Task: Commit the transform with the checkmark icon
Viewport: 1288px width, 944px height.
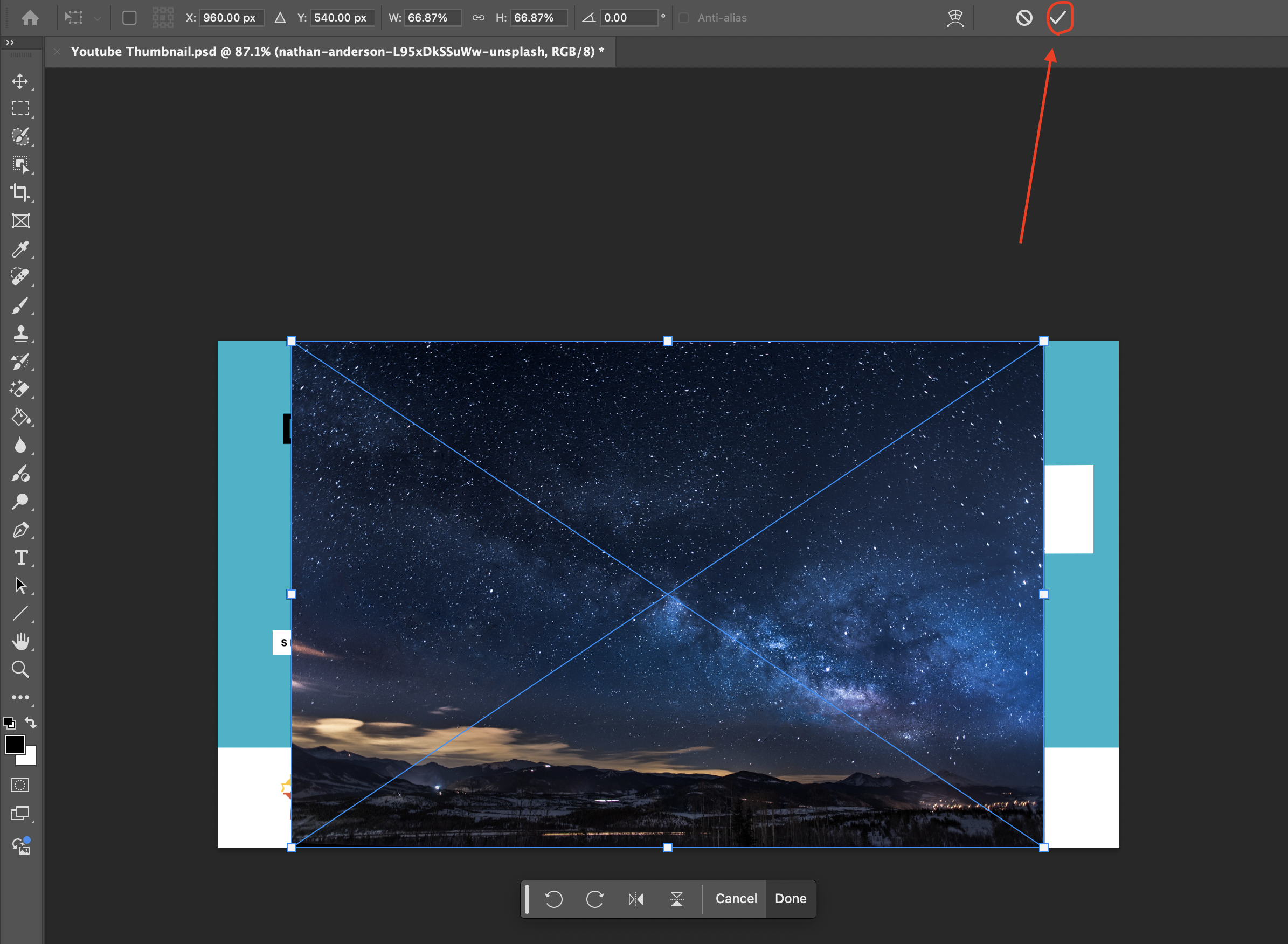Action: (x=1058, y=18)
